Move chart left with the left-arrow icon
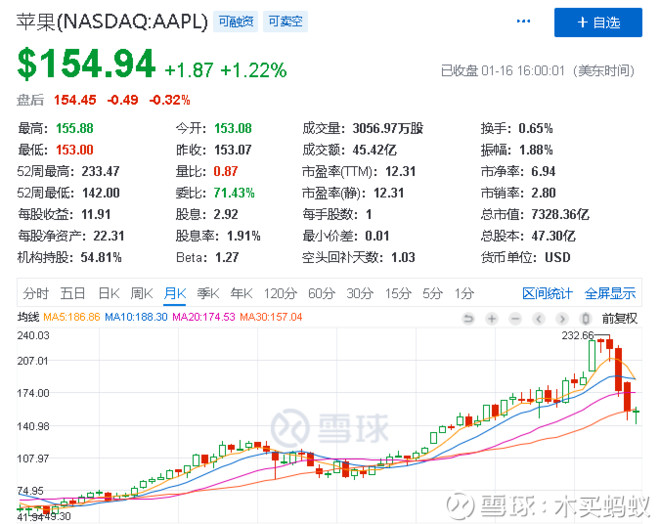Screen dimensions: 660x524 [539, 319]
